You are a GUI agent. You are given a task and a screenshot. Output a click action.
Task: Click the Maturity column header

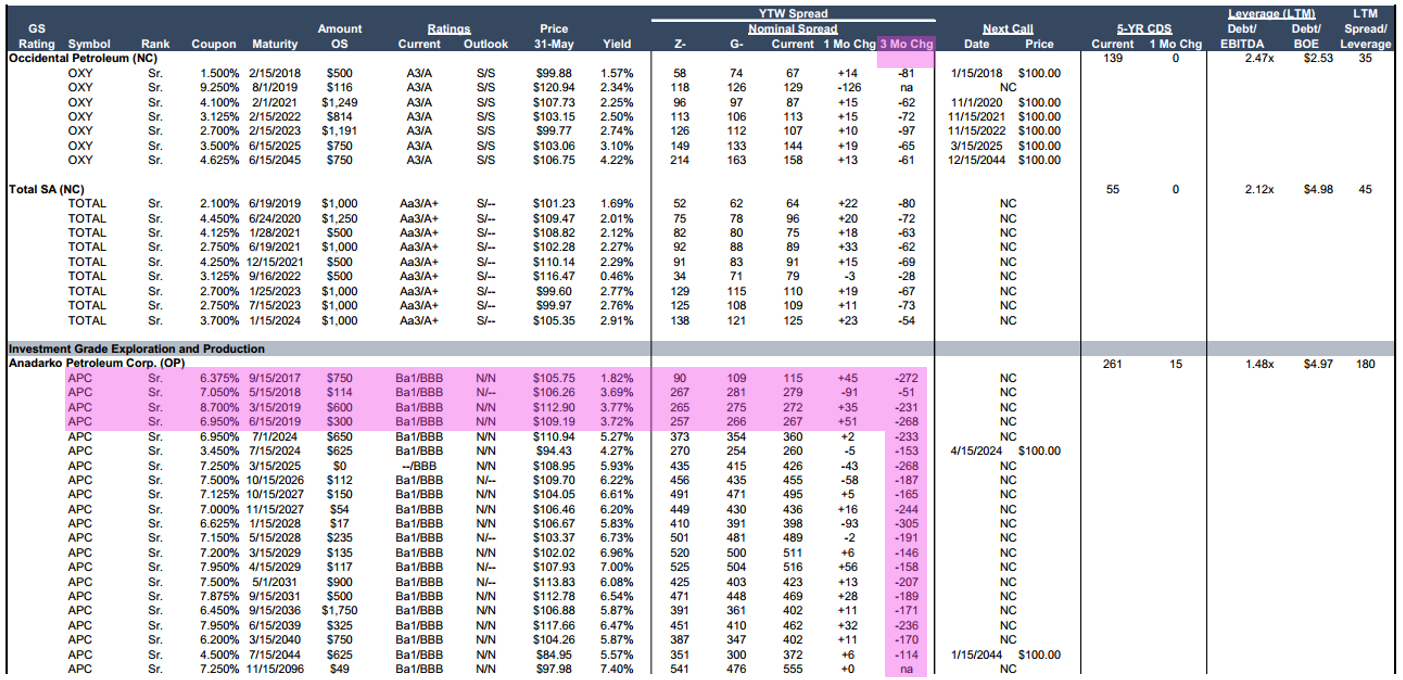point(275,45)
